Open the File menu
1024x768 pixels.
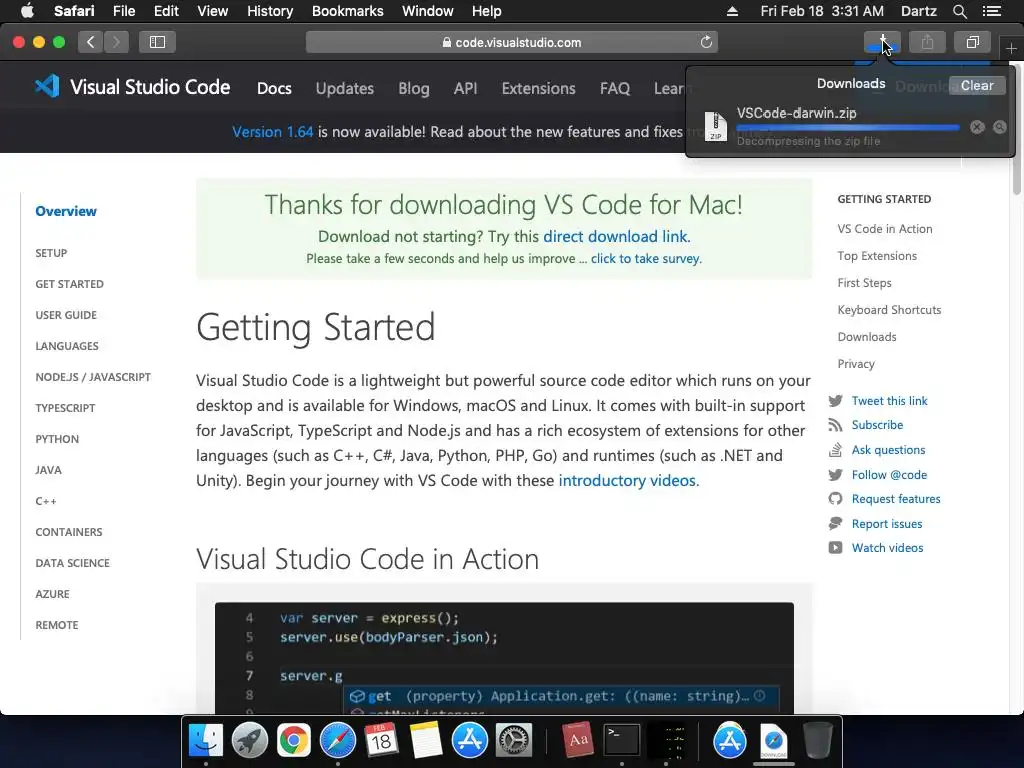(123, 11)
